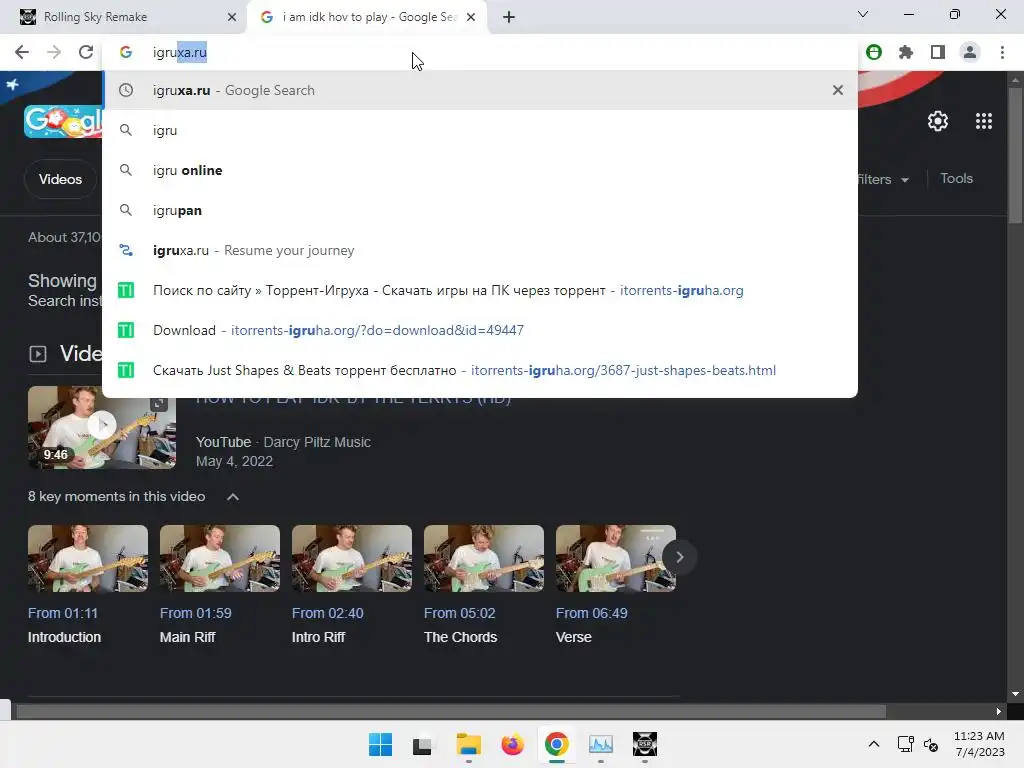
Task: Open the 'From 06:49 Verse' moment
Action: (x=615, y=585)
